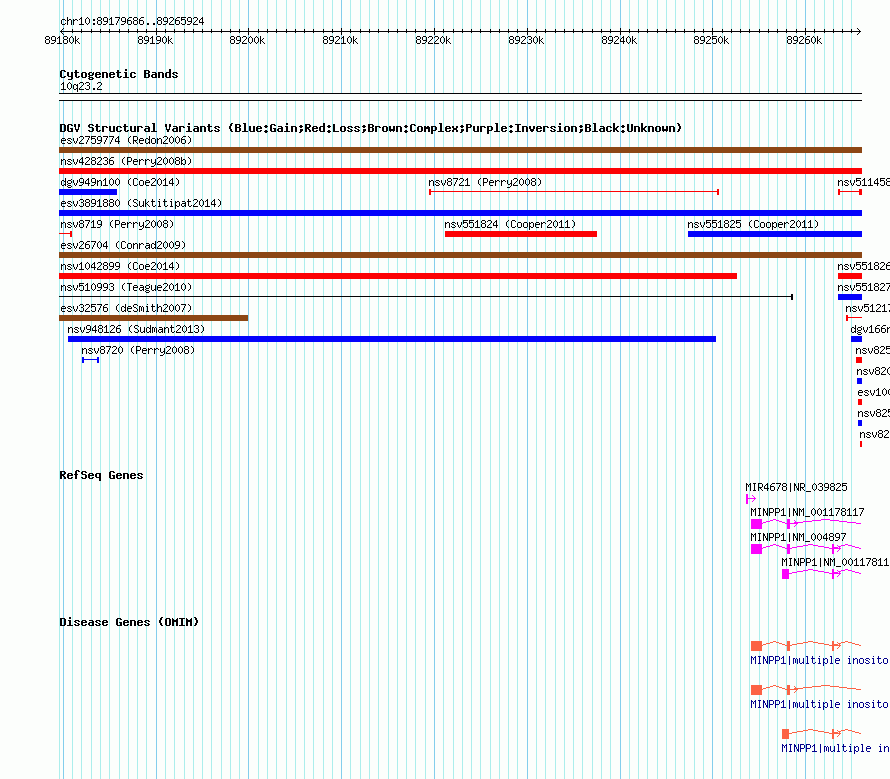This screenshot has width=890, height=779.
Task: Select the nsv551825 (Cooper2011) blue bar
Action: click(775, 234)
